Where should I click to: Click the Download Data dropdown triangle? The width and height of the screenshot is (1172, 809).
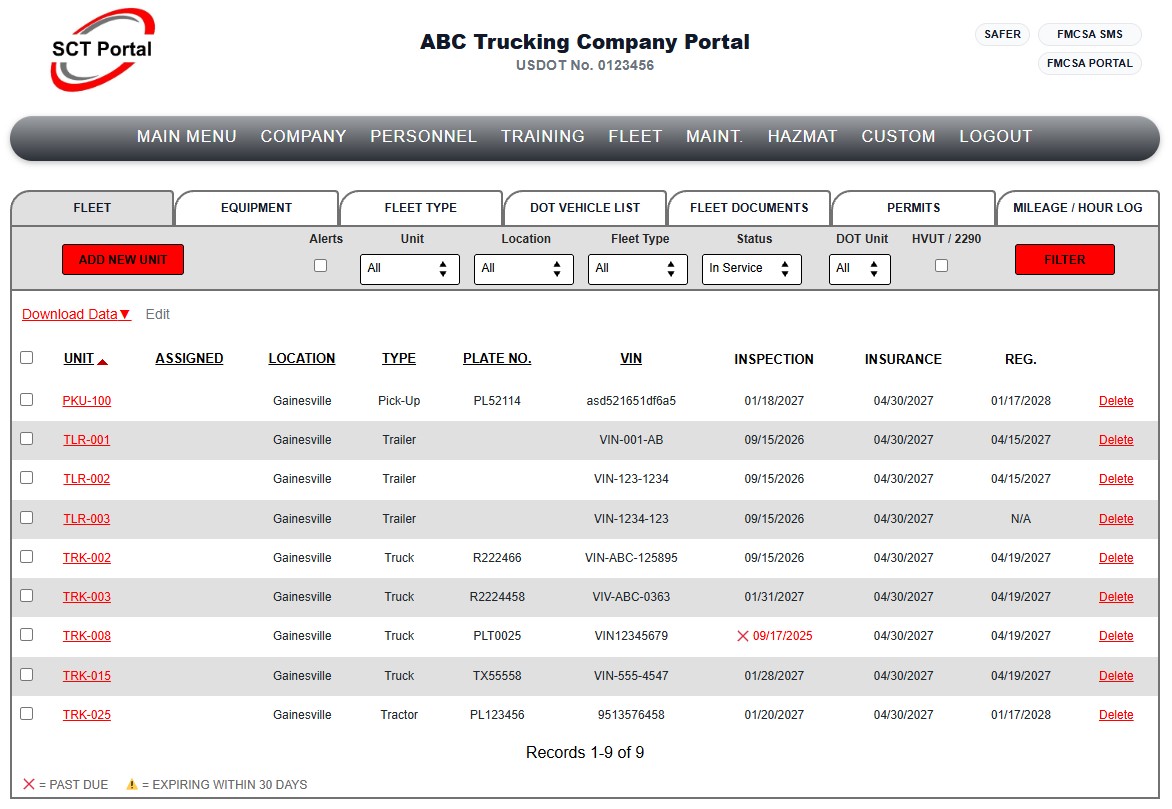[x=126, y=315]
